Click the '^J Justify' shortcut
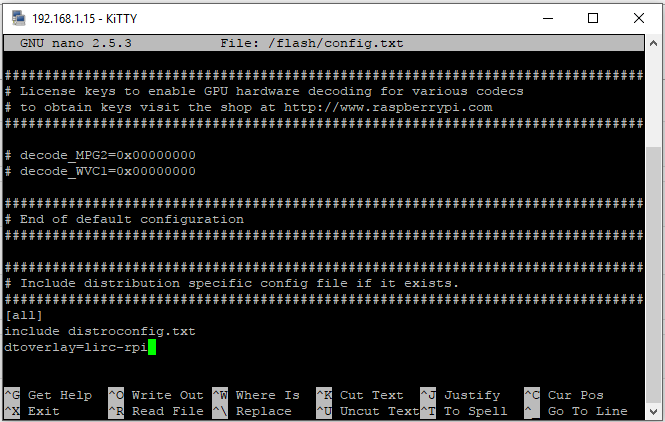This screenshot has width=665, height=422. coord(461,395)
